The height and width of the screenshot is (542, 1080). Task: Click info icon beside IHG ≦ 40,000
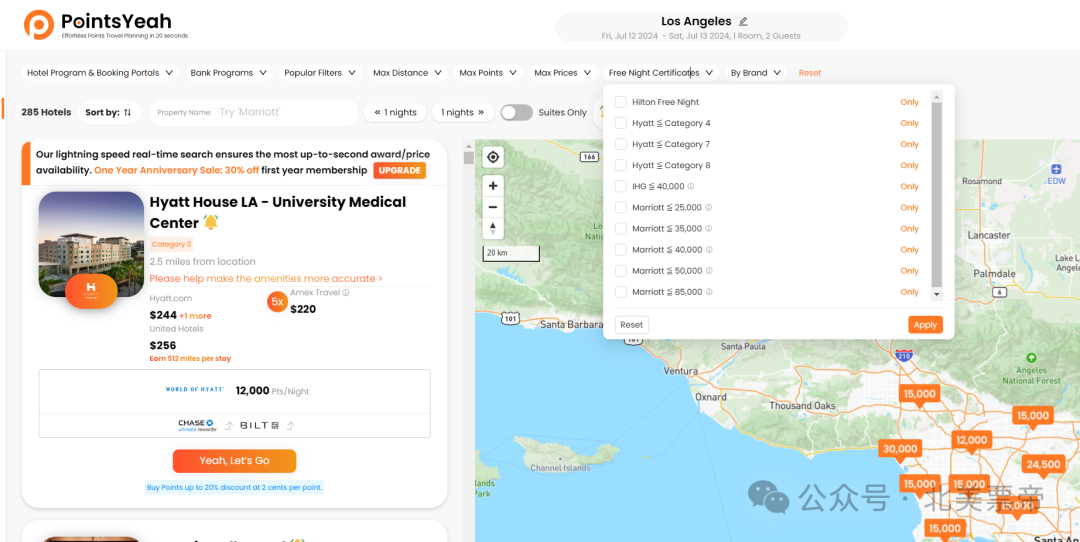click(x=691, y=186)
